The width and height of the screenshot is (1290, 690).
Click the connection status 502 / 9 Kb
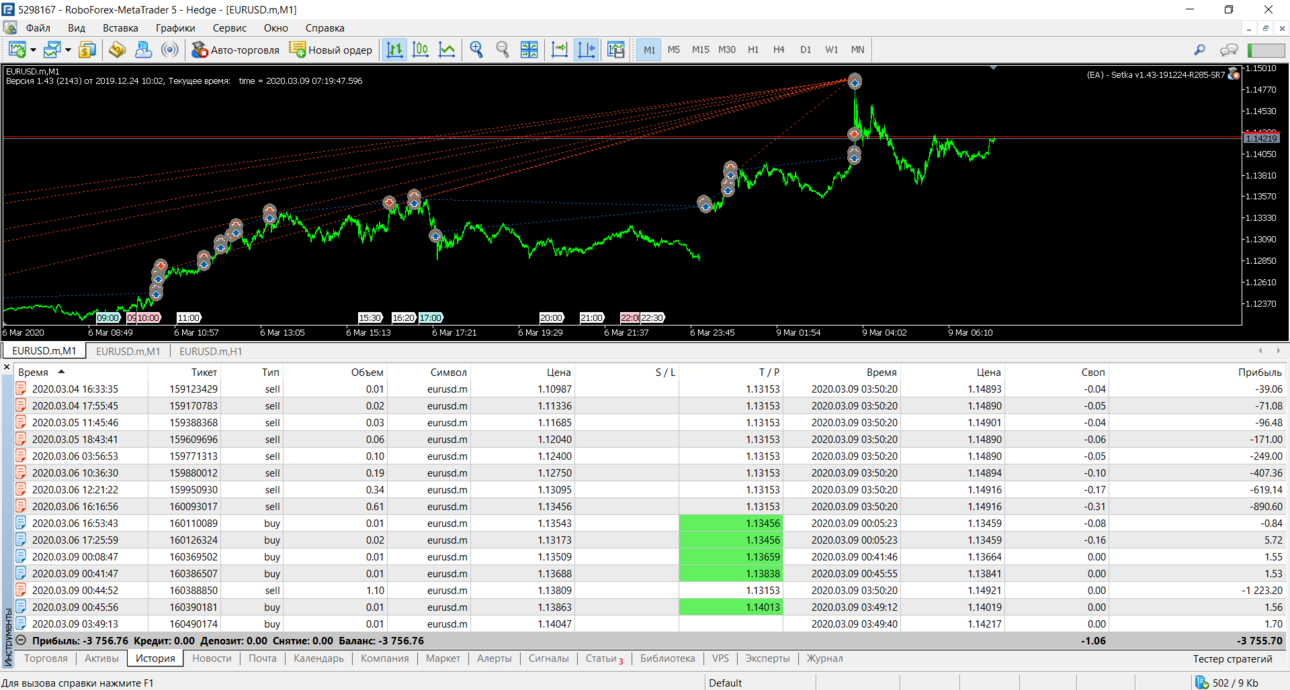[1228, 682]
